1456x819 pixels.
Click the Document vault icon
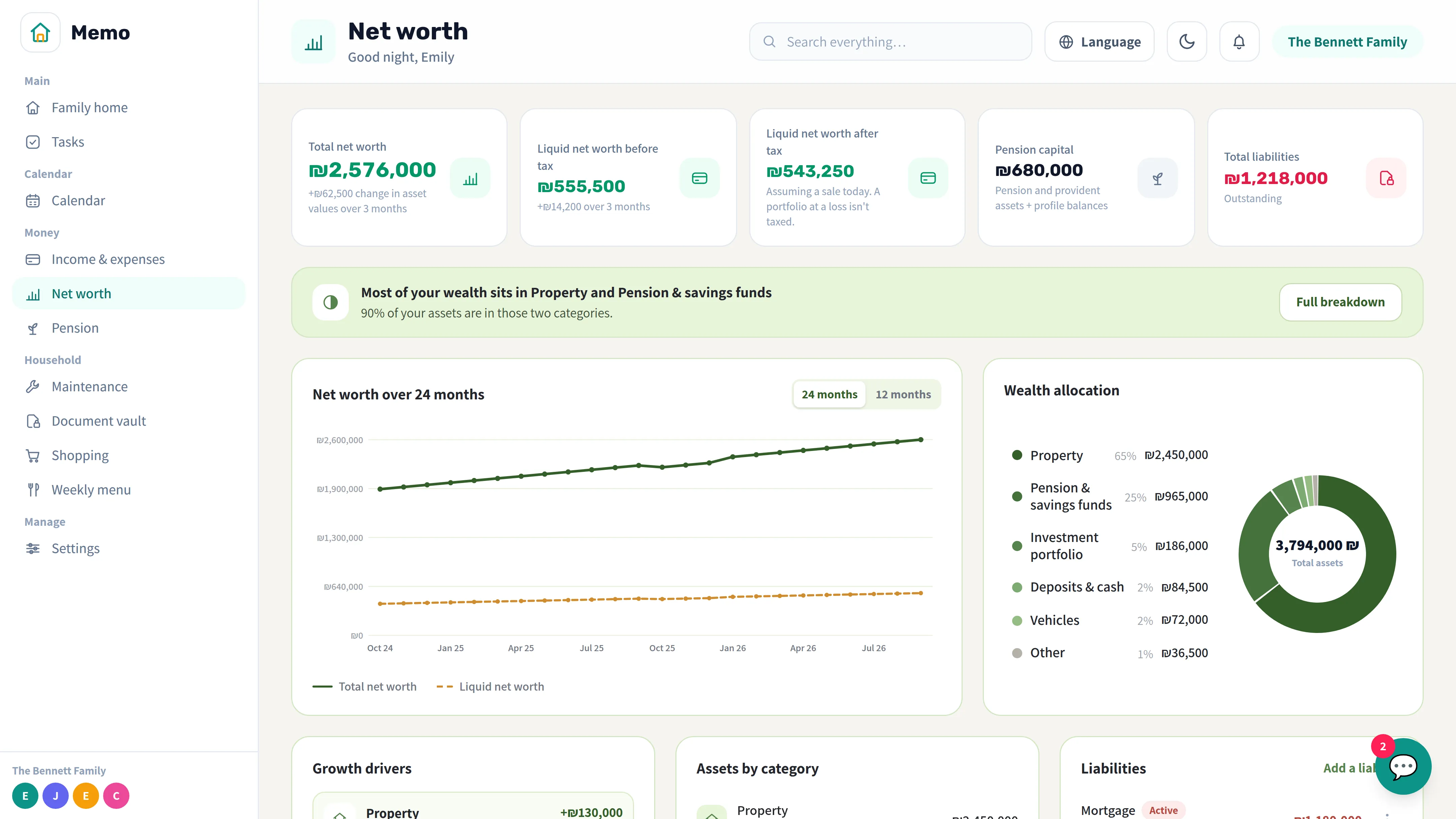33,421
